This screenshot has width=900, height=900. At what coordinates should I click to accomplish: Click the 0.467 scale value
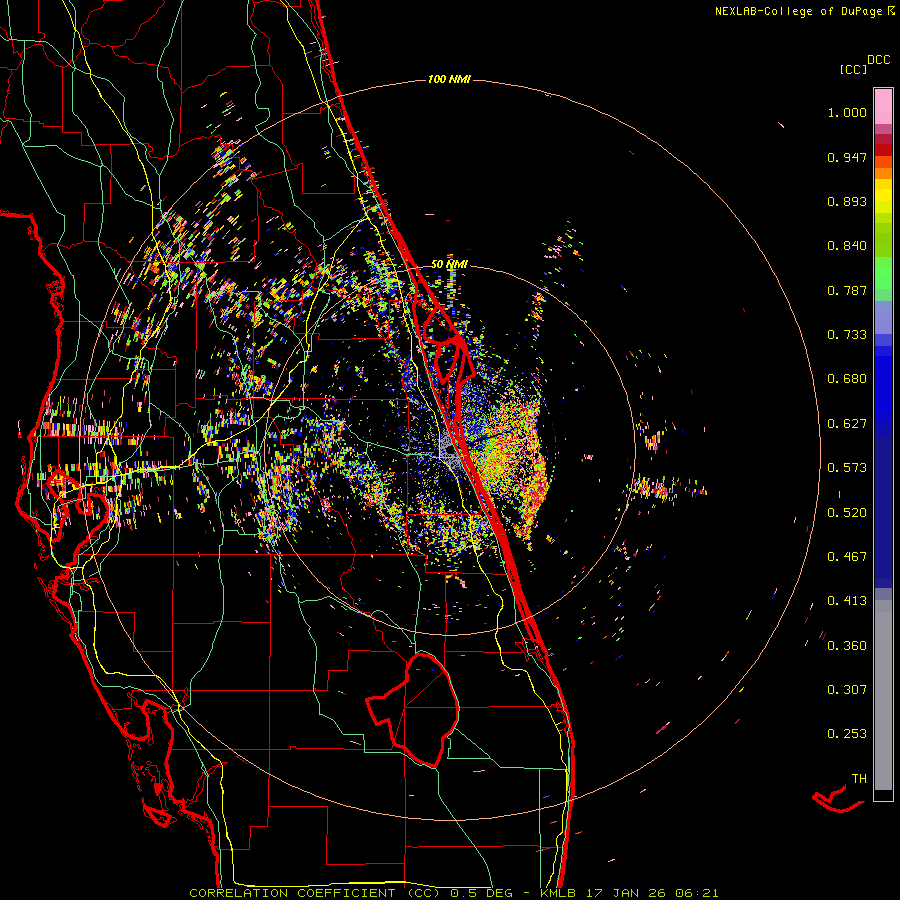tap(847, 557)
